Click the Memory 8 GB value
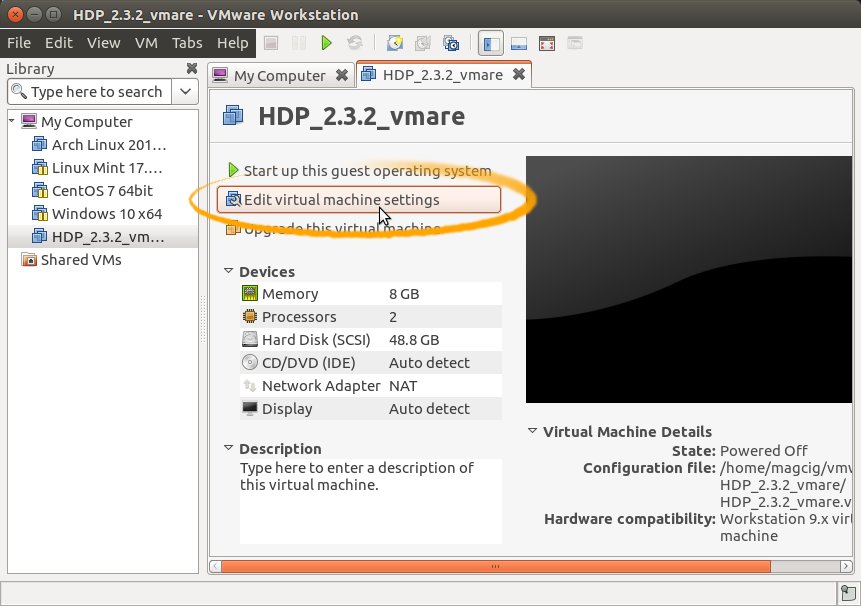The image size is (861, 606). click(404, 294)
